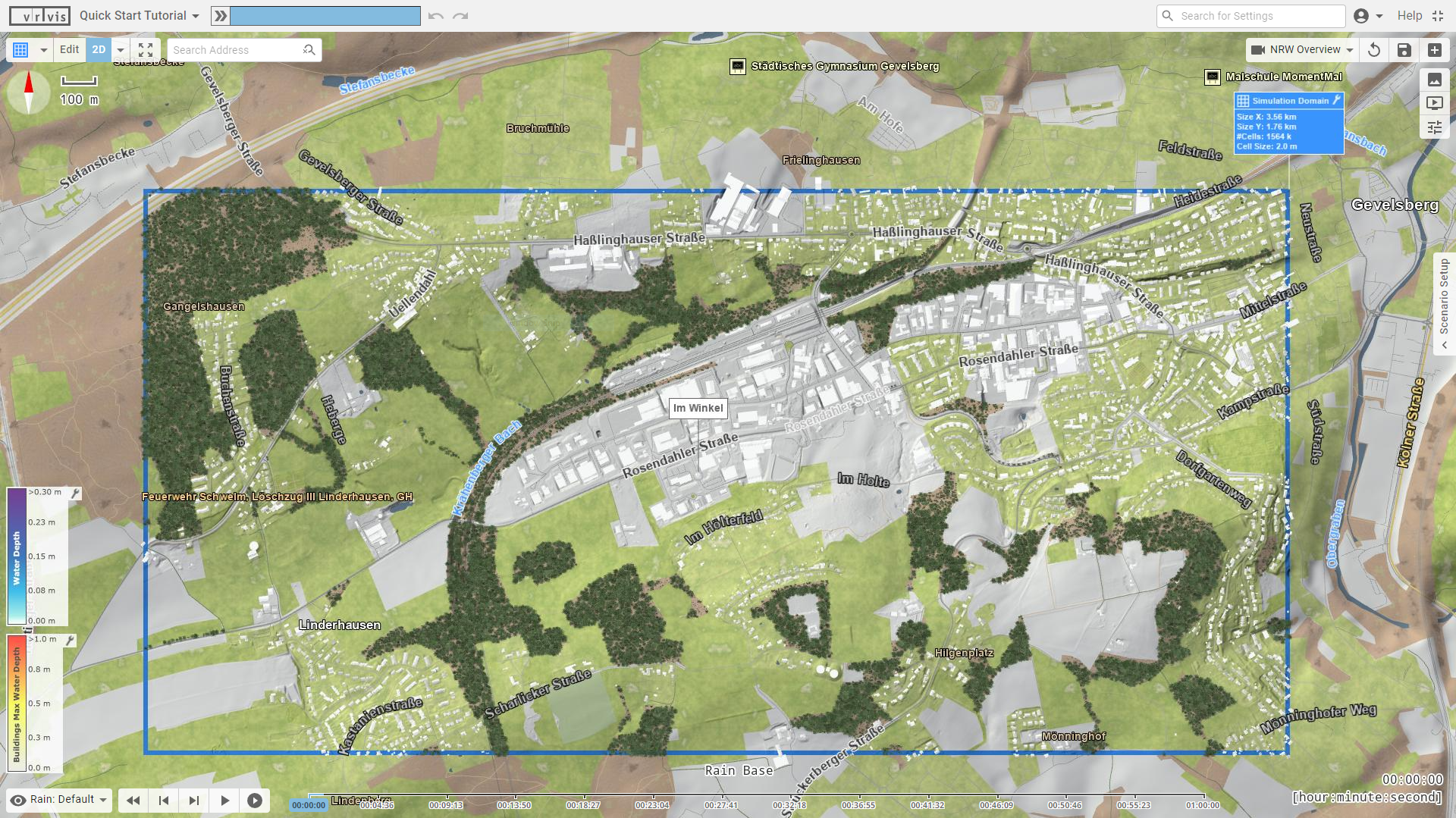Click the Help menu item
This screenshot has width=1456, height=818.
(x=1410, y=15)
